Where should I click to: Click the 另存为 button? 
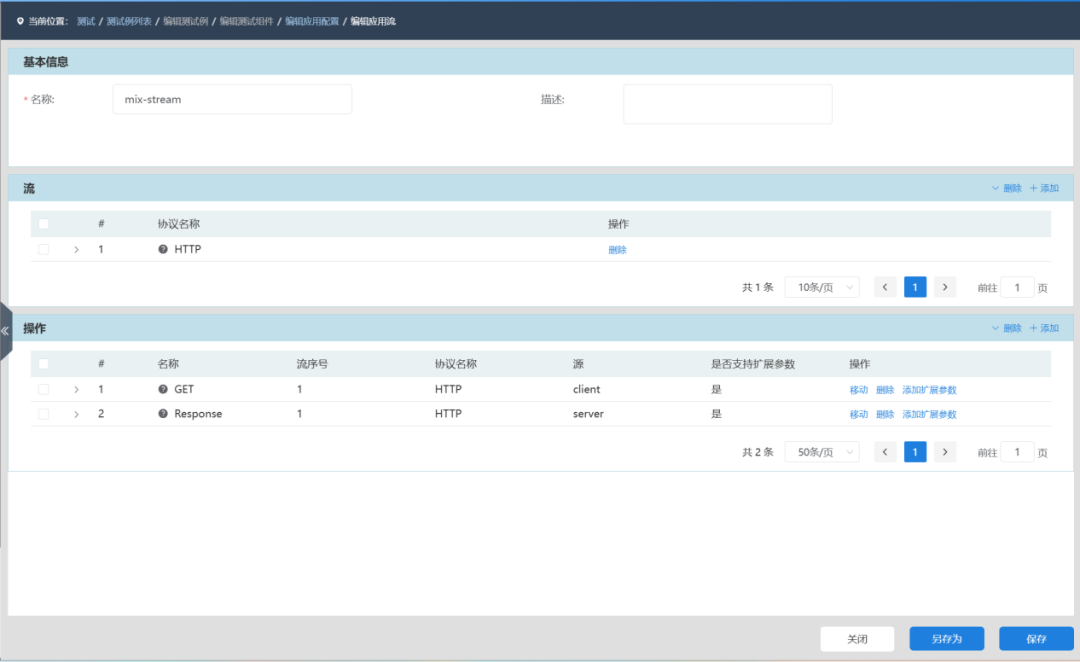946,639
